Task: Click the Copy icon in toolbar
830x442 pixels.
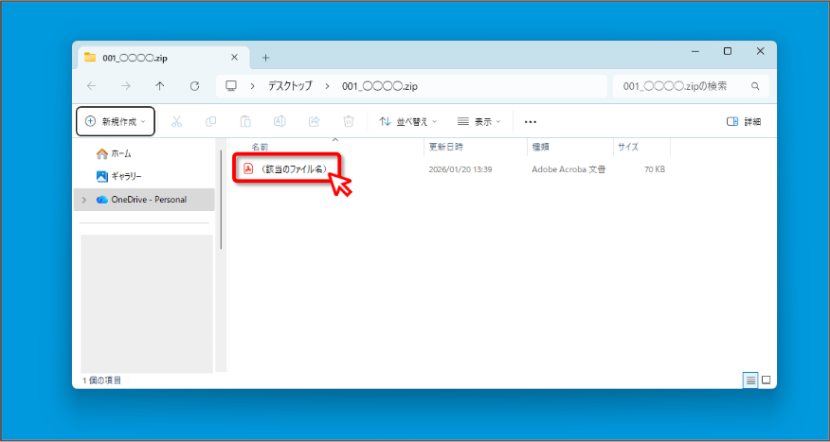Action: pyautogui.click(x=211, y=121)
